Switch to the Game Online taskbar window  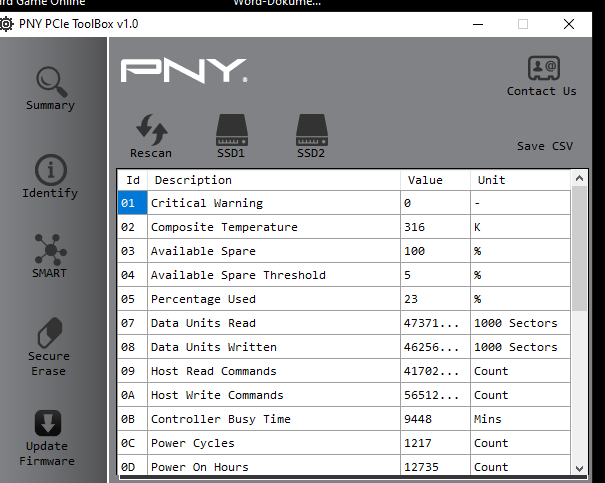[x=42, y=3]
